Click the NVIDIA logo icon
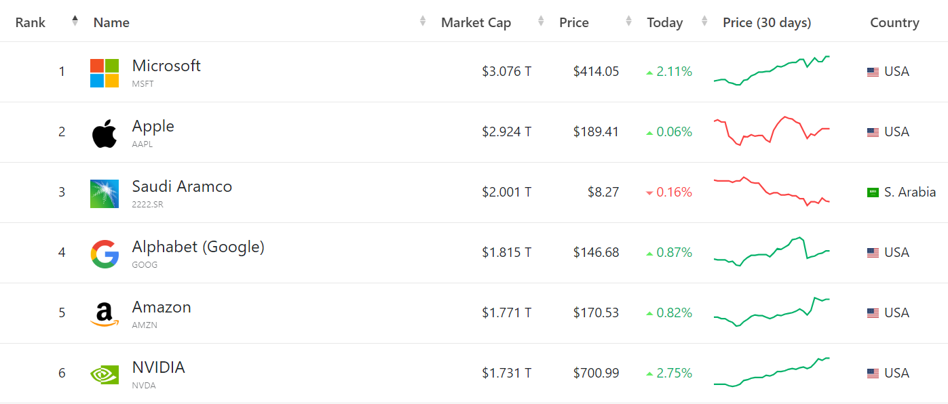This screenshot has height=404, width=948. pos(104,373)
